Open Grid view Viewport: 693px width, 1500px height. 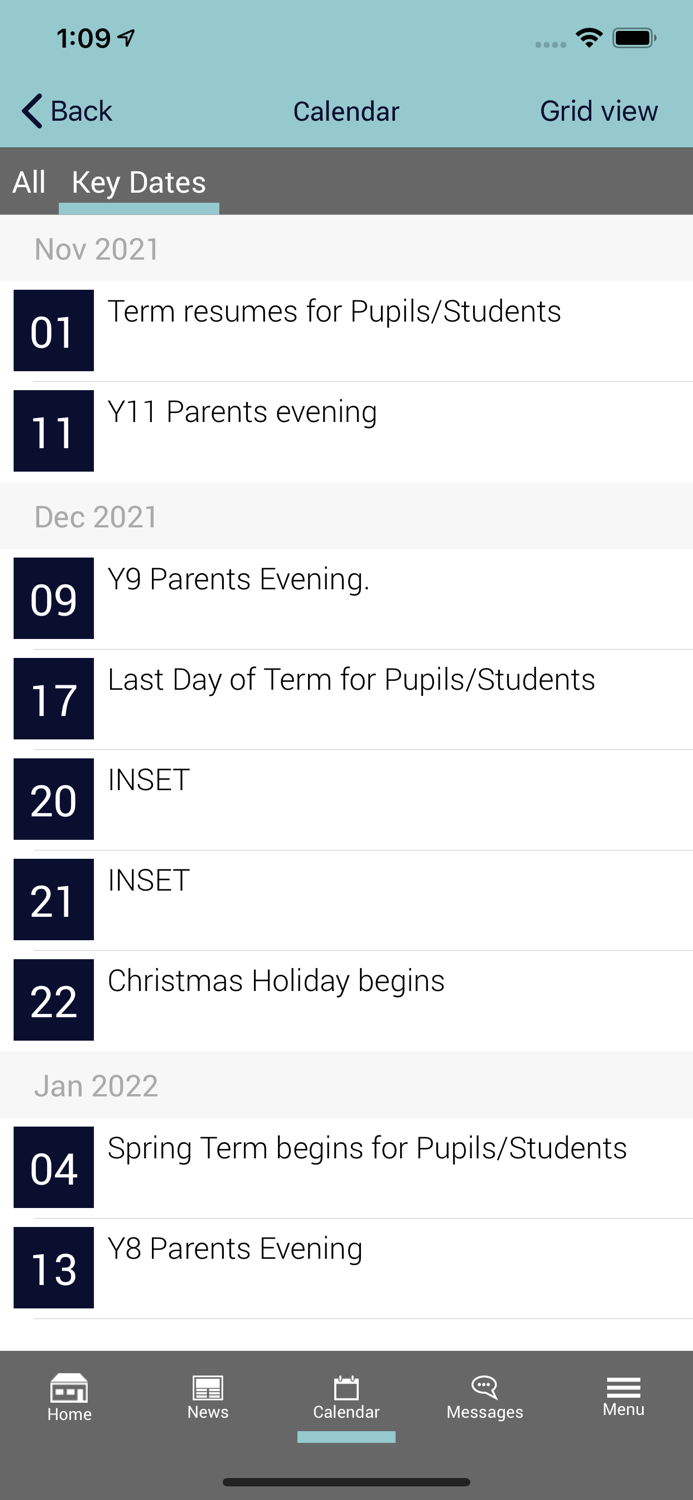coord(599,111)
